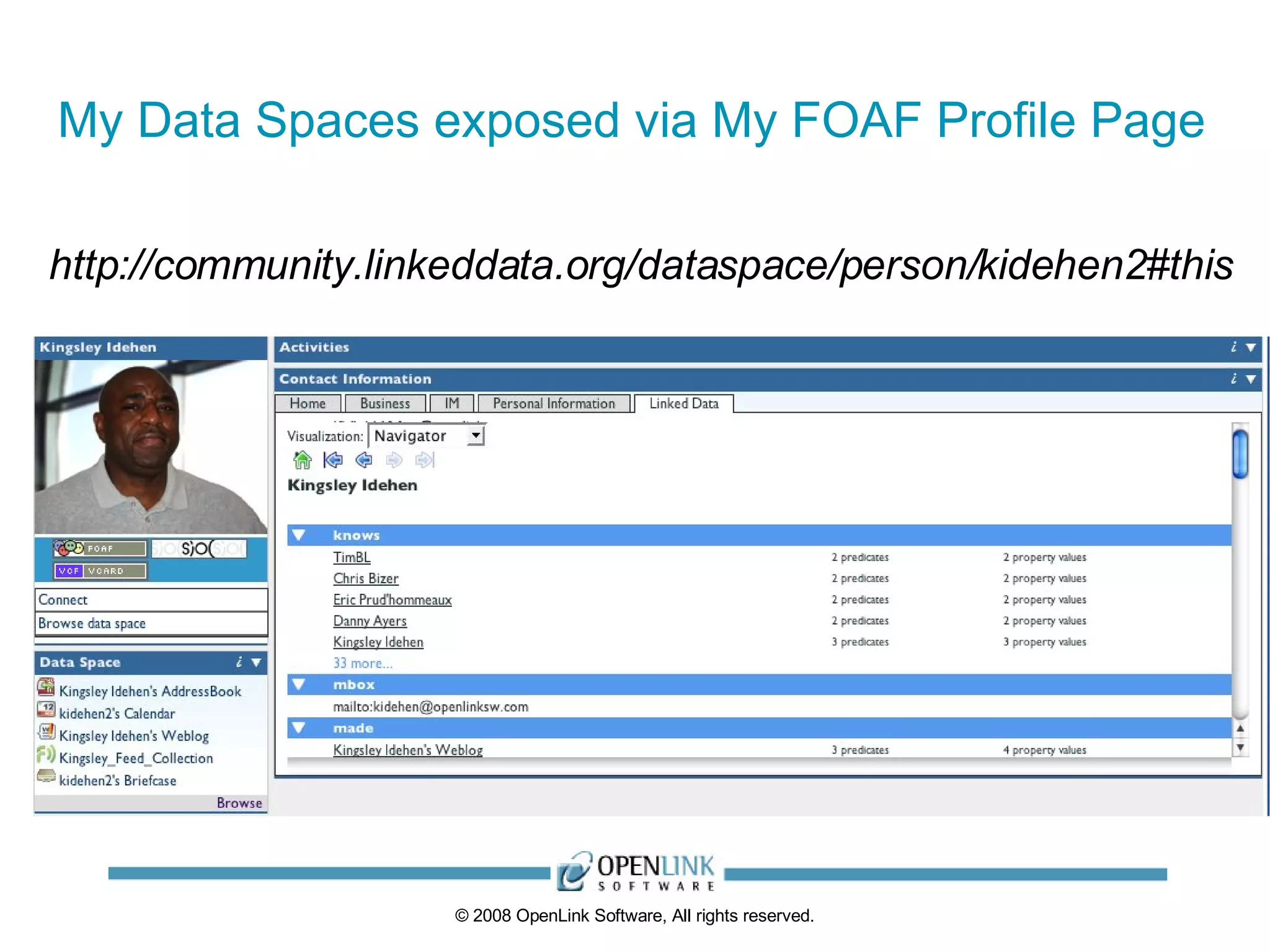The image size is (1270, 952).
Task: Click the Briefcase icon in Data Space
Action: [46, 776]
